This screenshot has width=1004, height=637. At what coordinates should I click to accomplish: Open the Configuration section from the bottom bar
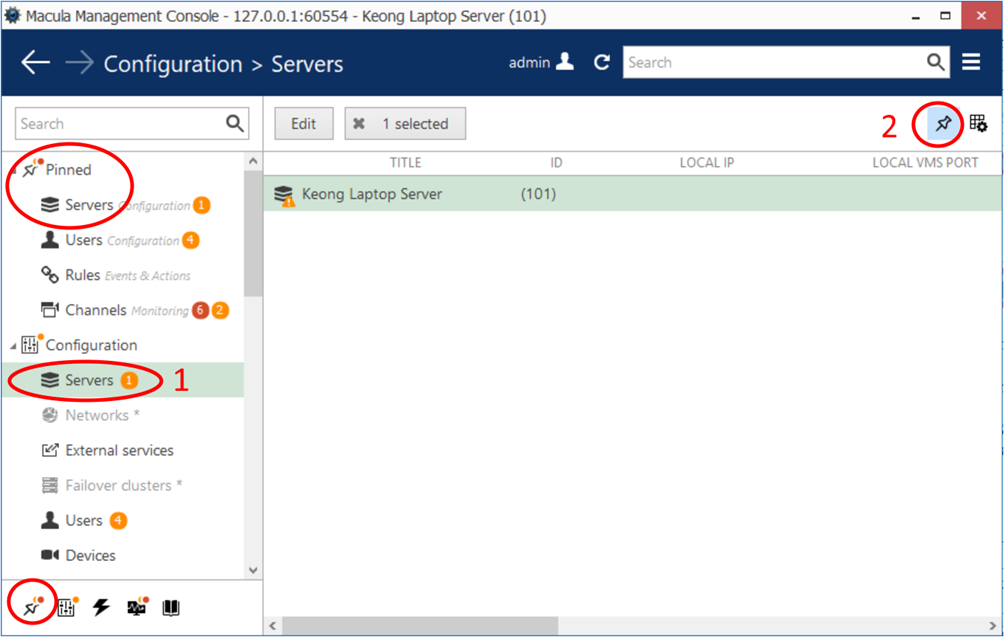(x=66, y=607)
